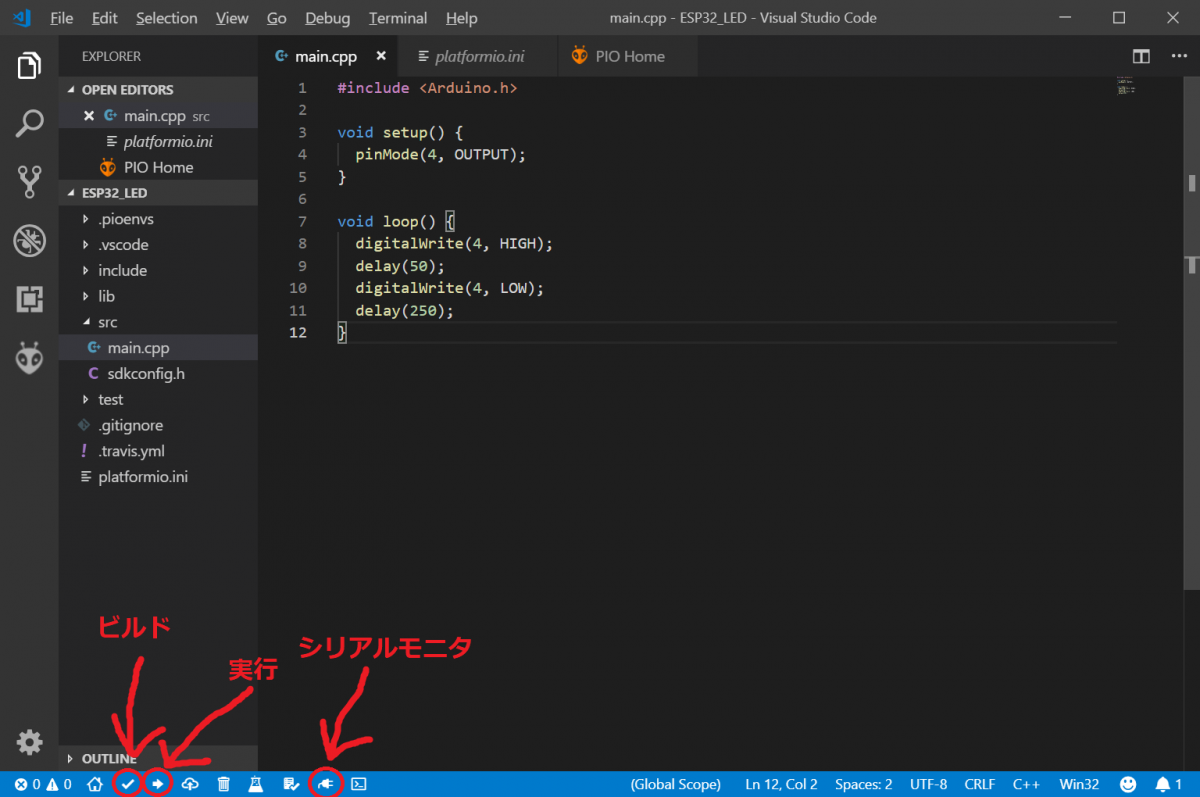Click the Ln 12, Col 2 position indicator
This screenshot has height=797, width=1200.
[782, 784]
